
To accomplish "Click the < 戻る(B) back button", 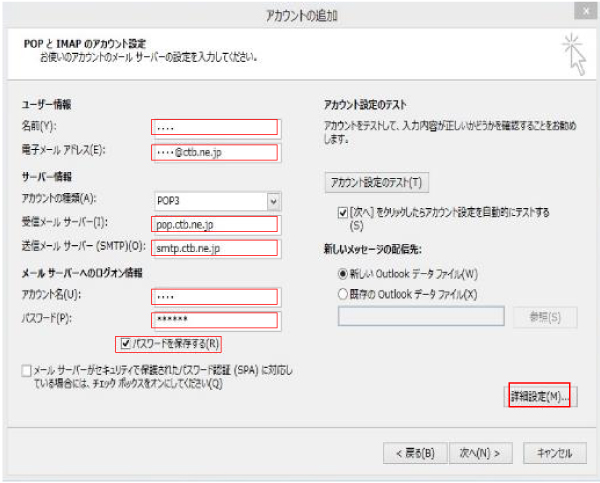I will (415, 453).
